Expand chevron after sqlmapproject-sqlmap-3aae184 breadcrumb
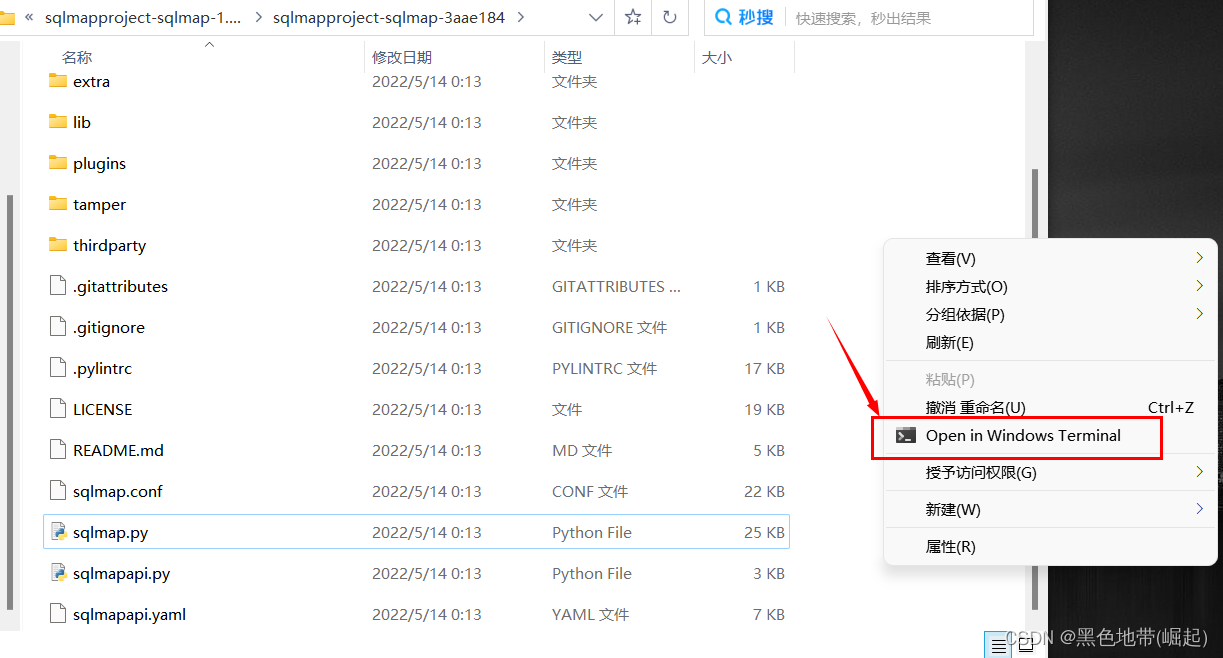Screen dimensions: 1223x658 (521, 17)
